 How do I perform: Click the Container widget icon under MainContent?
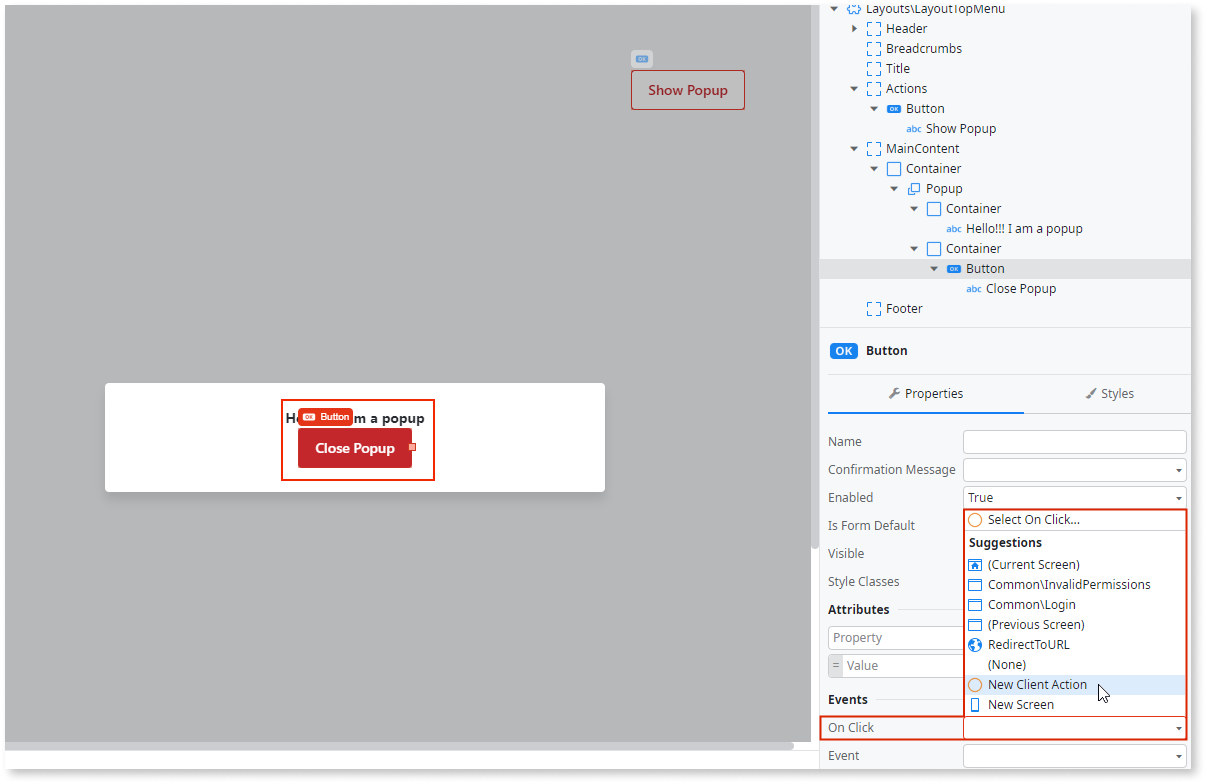(x=893, y=168)
